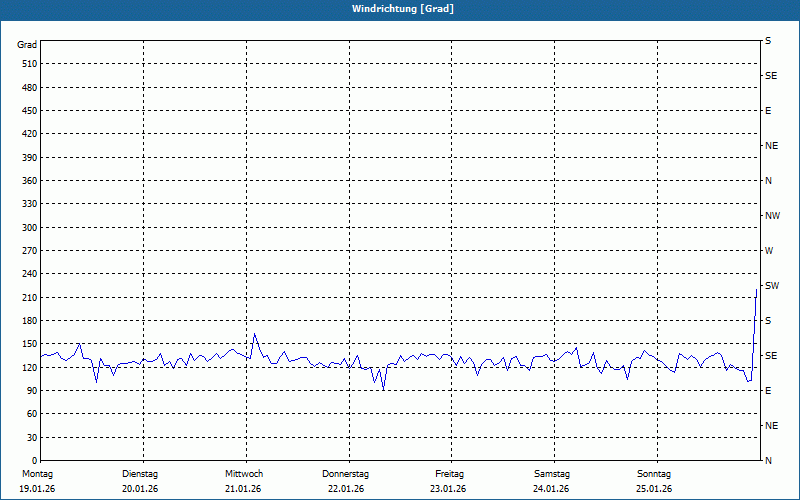Screen dimensions: 800x500
Task: Click the Montag day label
Action: [x=37, y=474]
